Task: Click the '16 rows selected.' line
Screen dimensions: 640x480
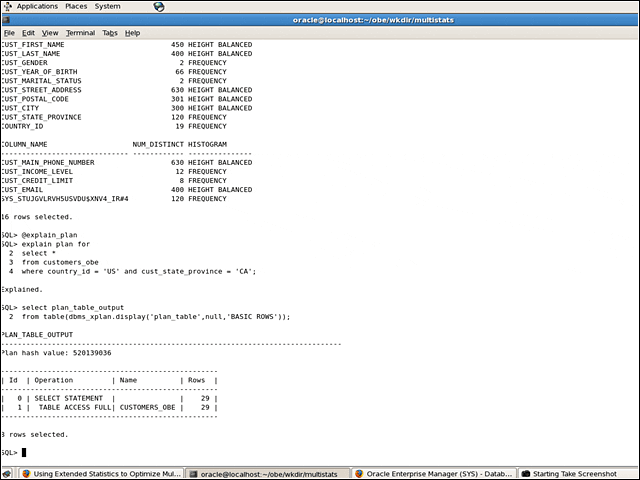Action: click(37, 217)
